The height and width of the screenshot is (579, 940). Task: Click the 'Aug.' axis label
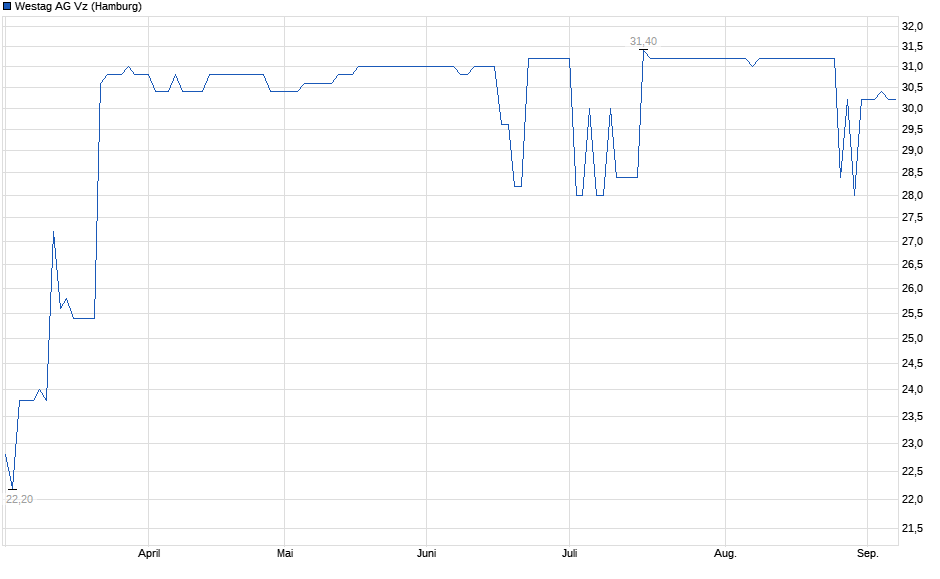click(725, 553)
